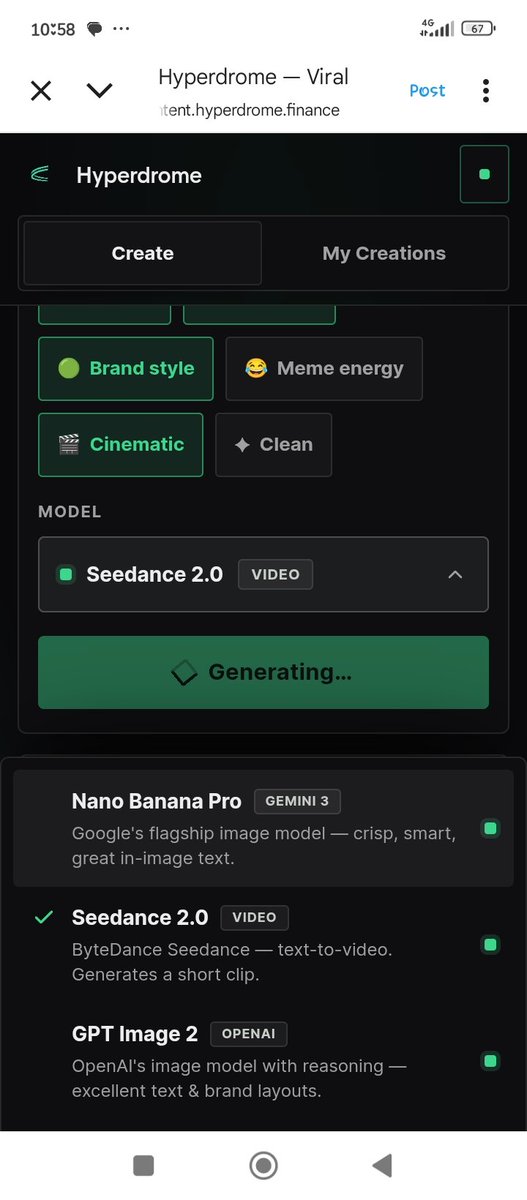Tap the Android recents square icon
The height and width of the screenshot is (1200, 527).
click(x=143, y=1165)
